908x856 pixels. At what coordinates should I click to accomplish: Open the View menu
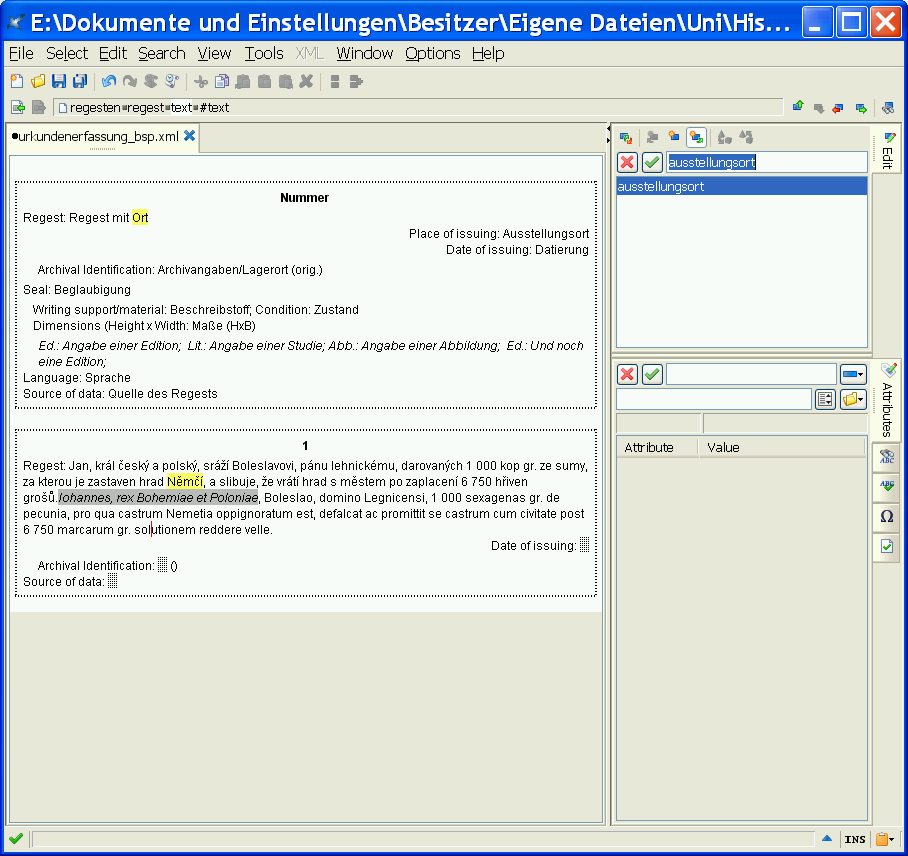click(x=214, y=53)
